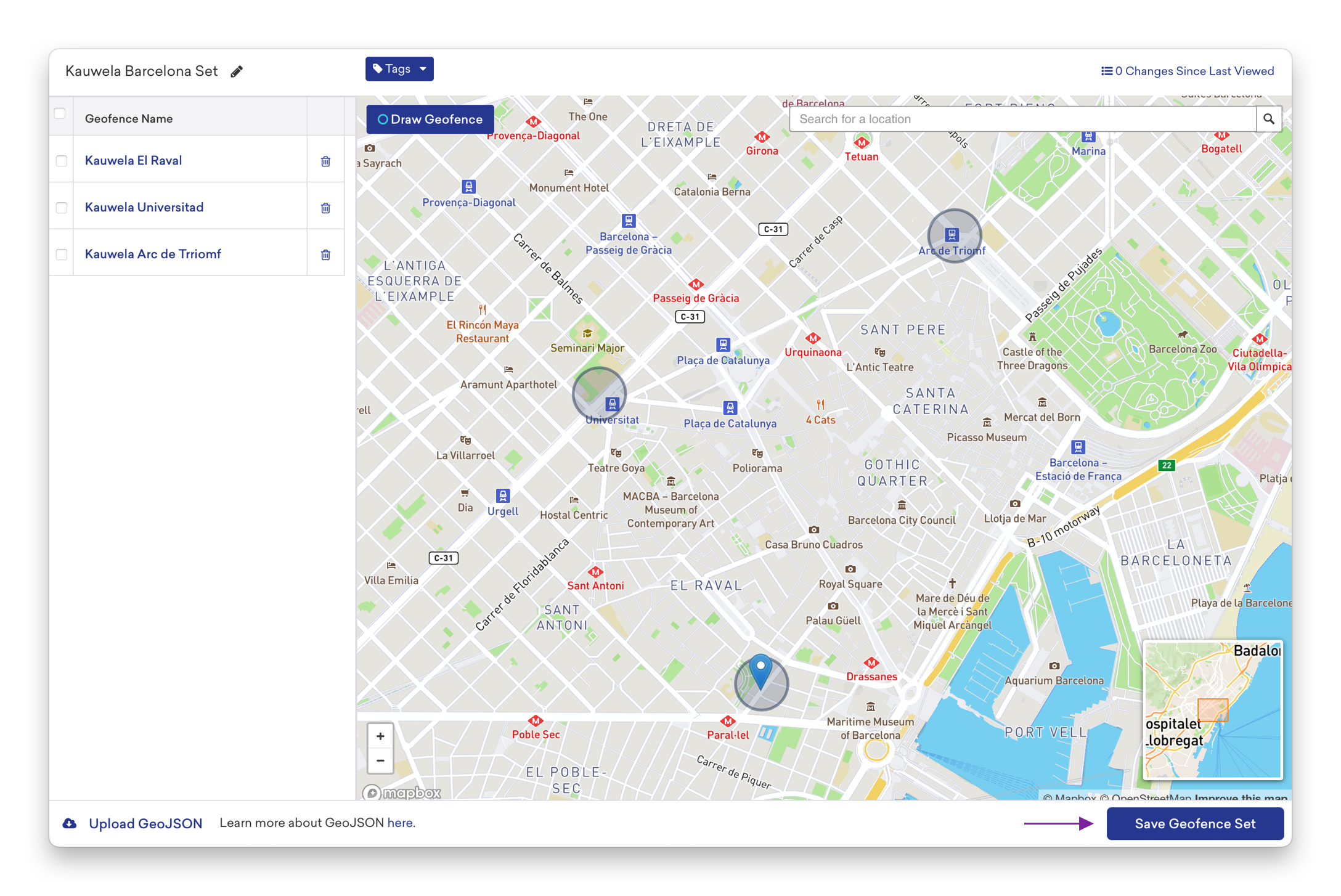Click the Passeig de Gràcia metro icon

(x=696, y=284)
